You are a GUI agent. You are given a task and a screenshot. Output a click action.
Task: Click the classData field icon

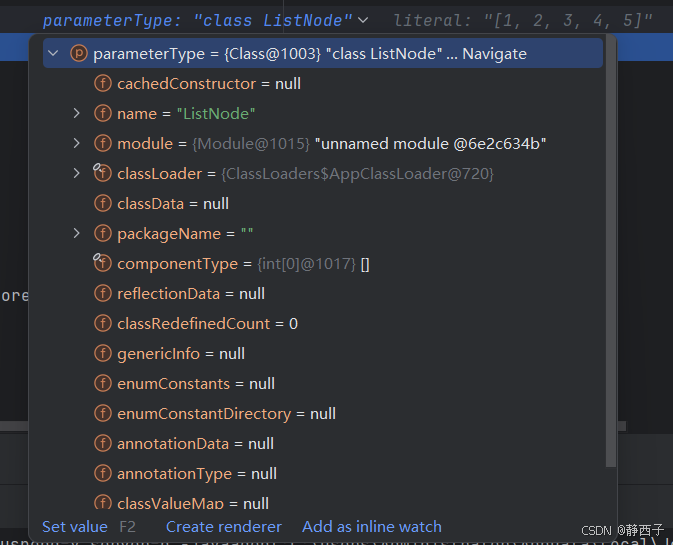[x=103, y=203]
